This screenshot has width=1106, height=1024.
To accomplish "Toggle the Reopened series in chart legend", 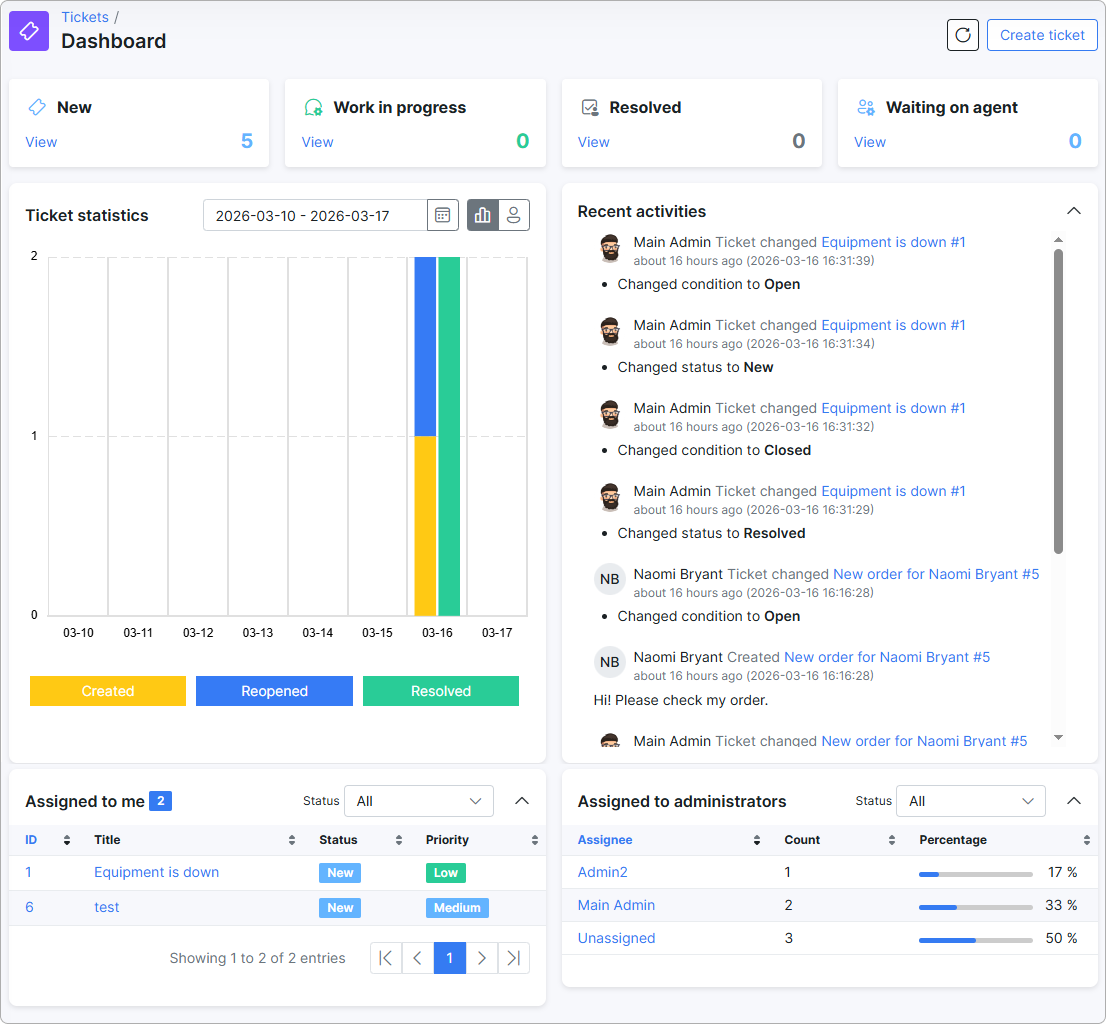I will pos(274,691).
